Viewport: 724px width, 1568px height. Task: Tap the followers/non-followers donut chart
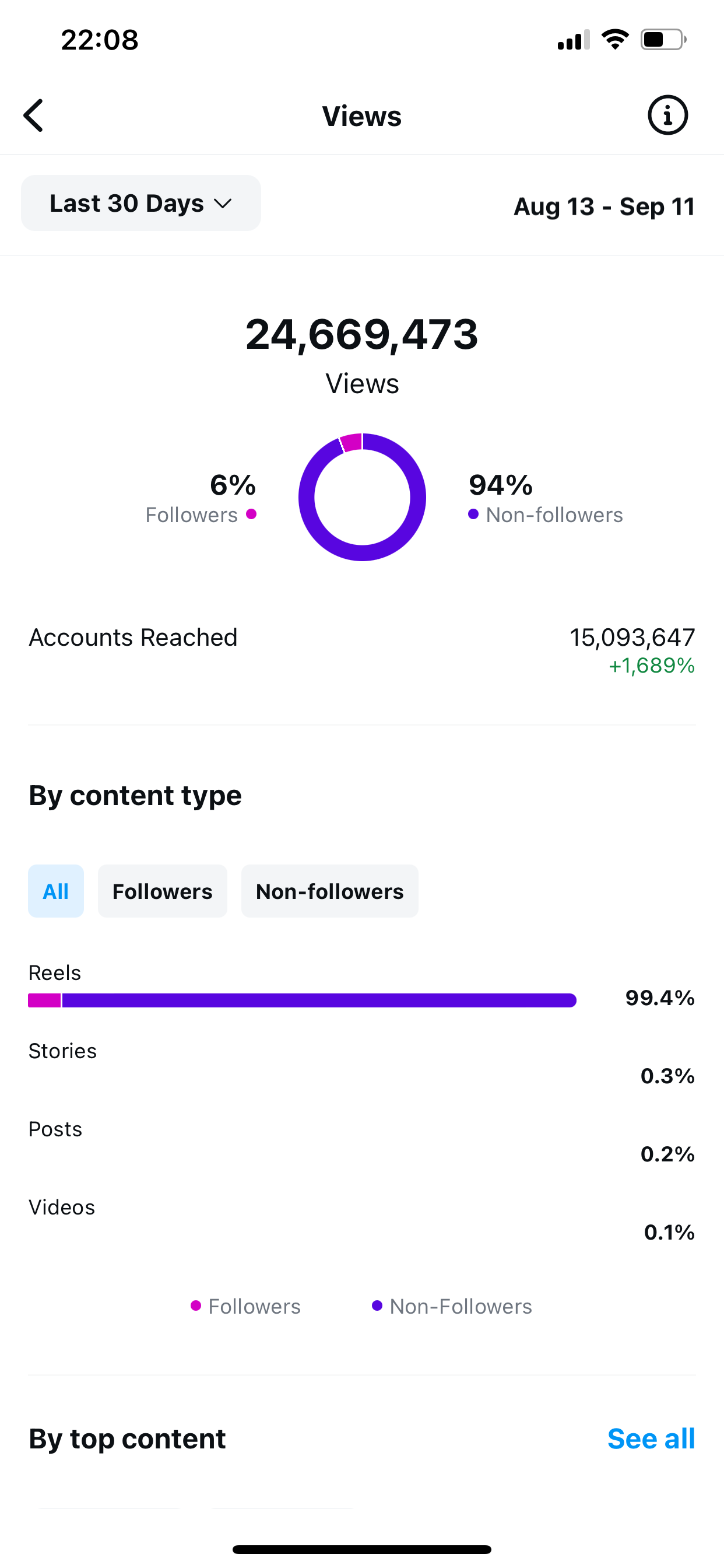click(x=362, y=496)
